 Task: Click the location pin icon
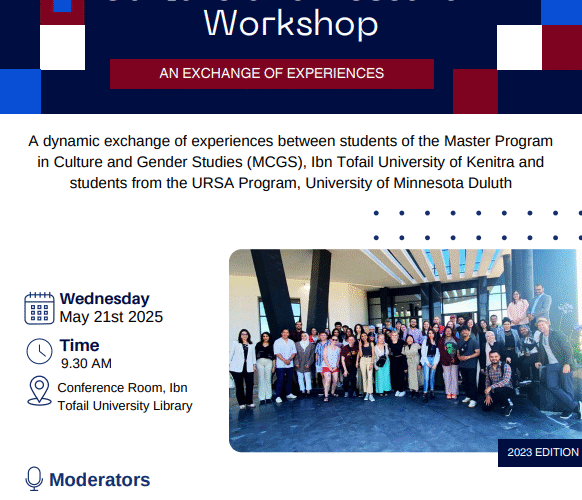(x=39, y=390)
